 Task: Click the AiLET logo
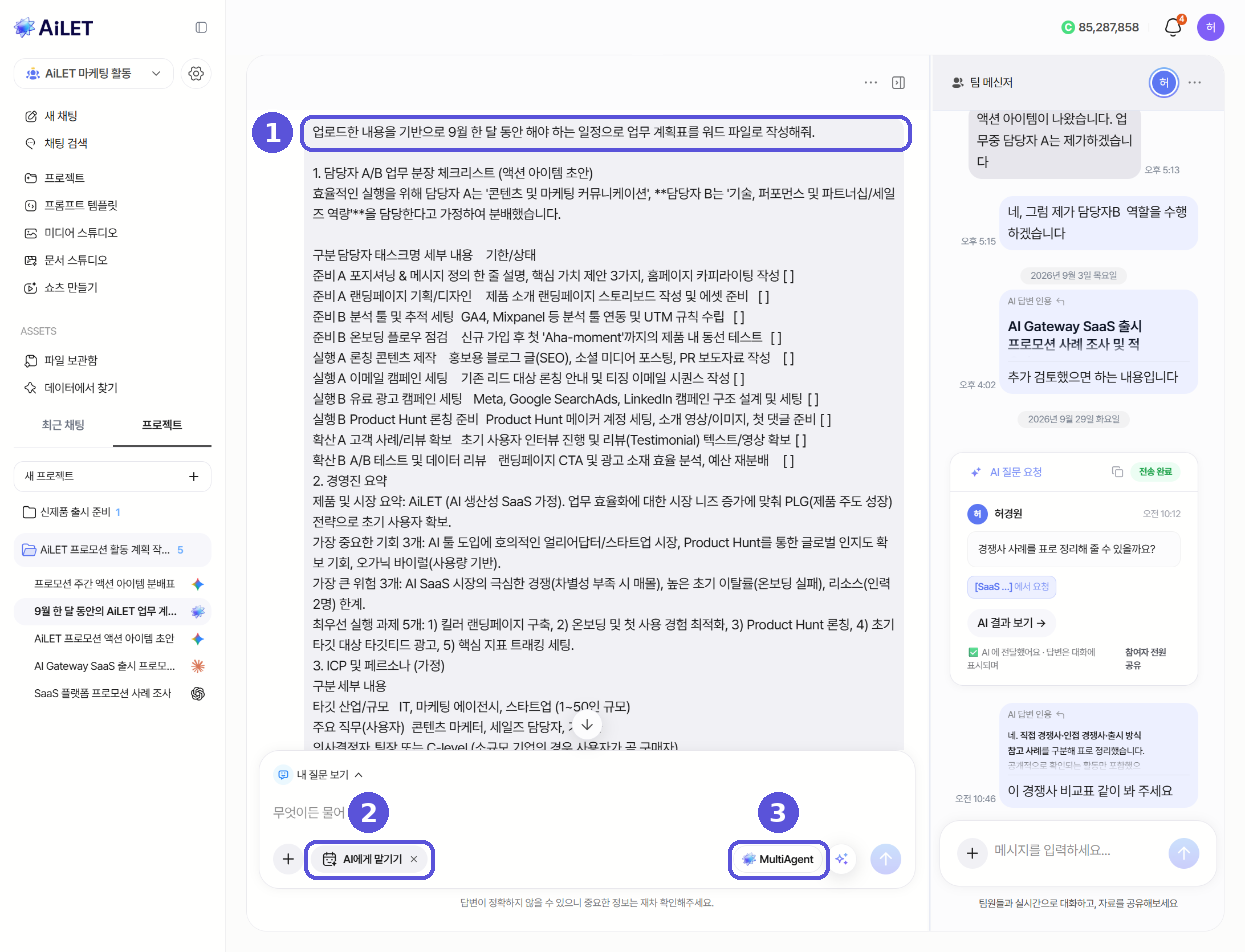coord(54,28)
